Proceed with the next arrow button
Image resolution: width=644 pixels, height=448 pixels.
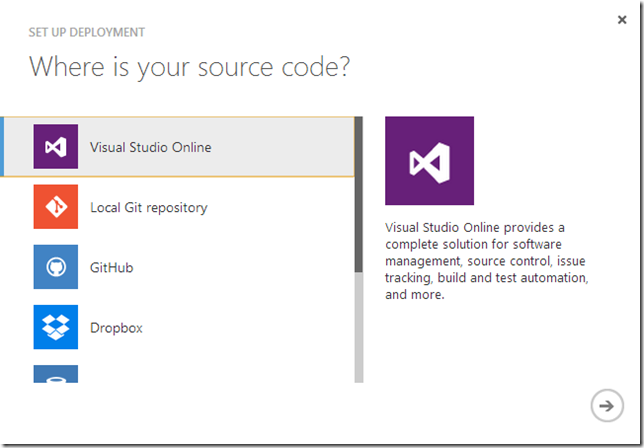[x=604, y=405]
